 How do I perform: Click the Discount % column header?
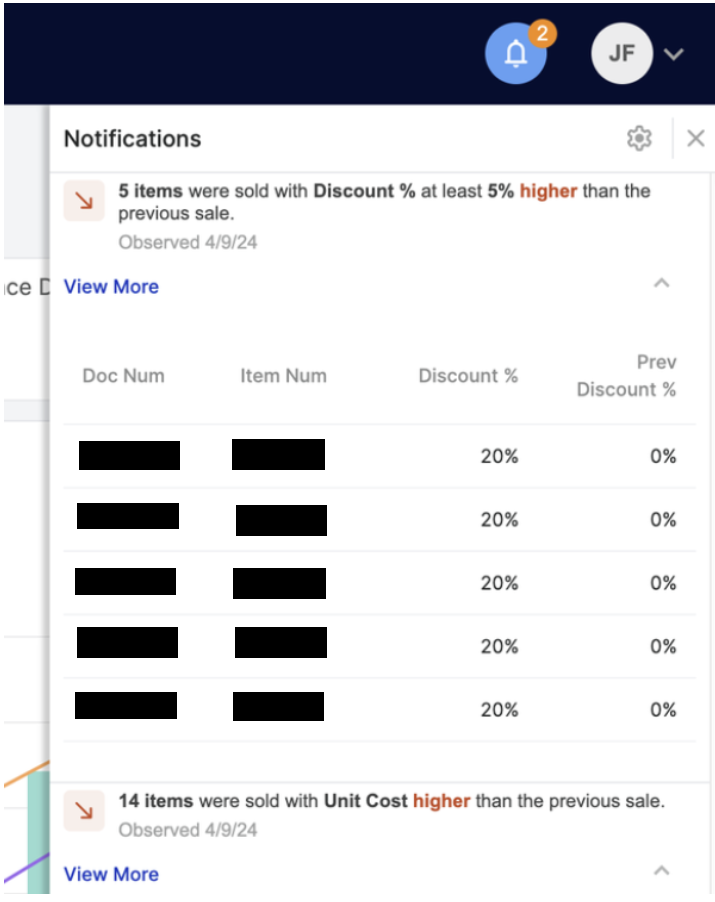468,376
